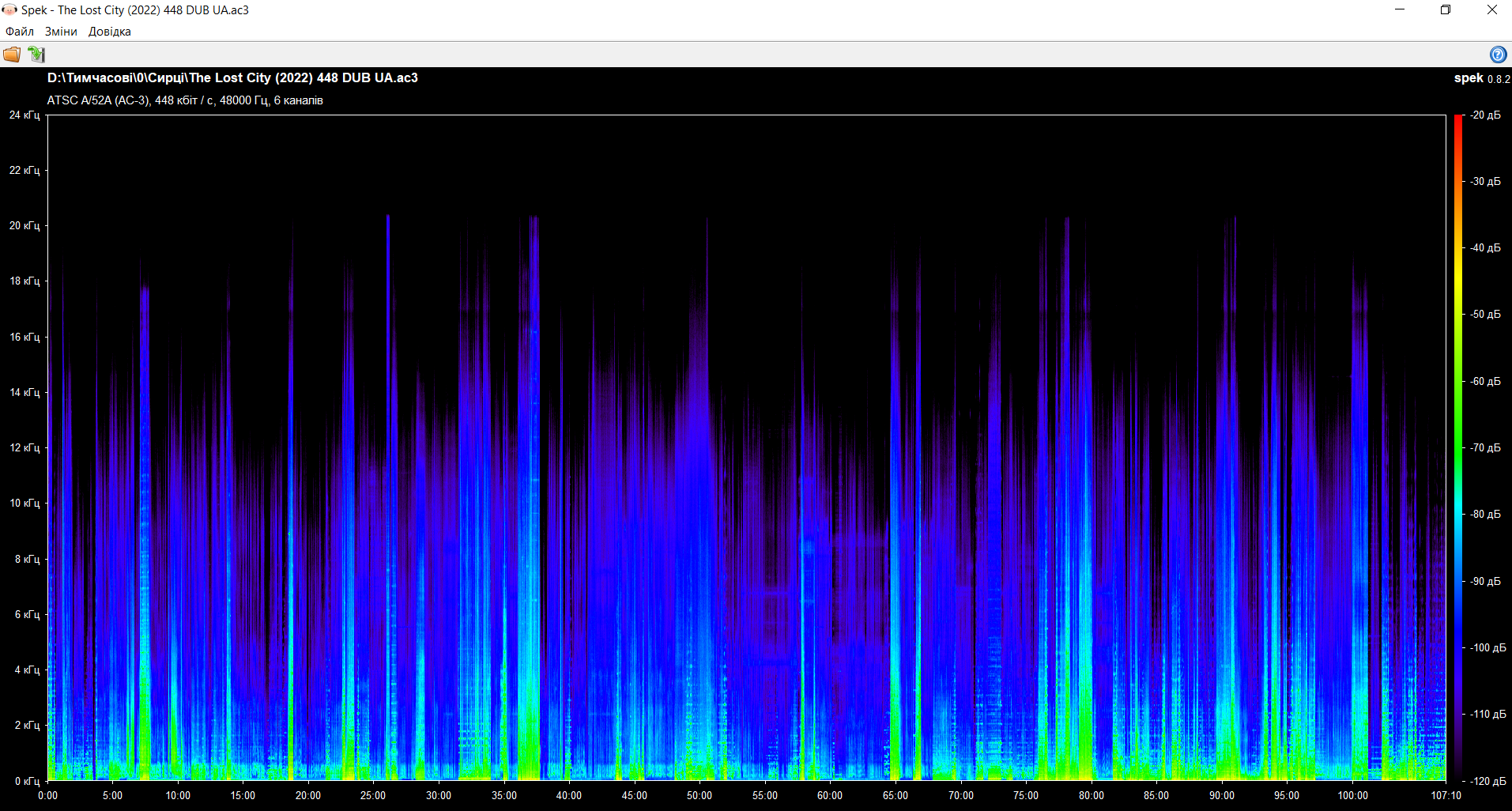Click the 12 кГц frequency axis label
The image size is (1512, 811).
(25, 447)
